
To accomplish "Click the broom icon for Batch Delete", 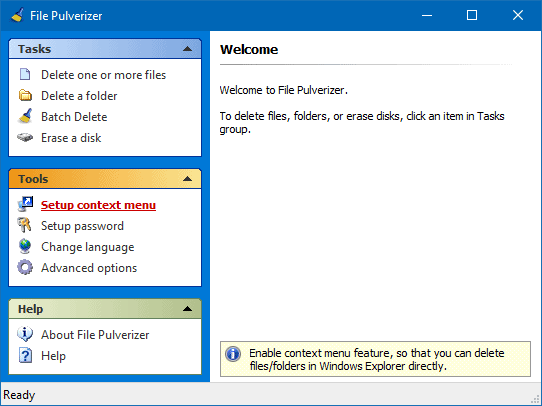I will click(25, 116).
